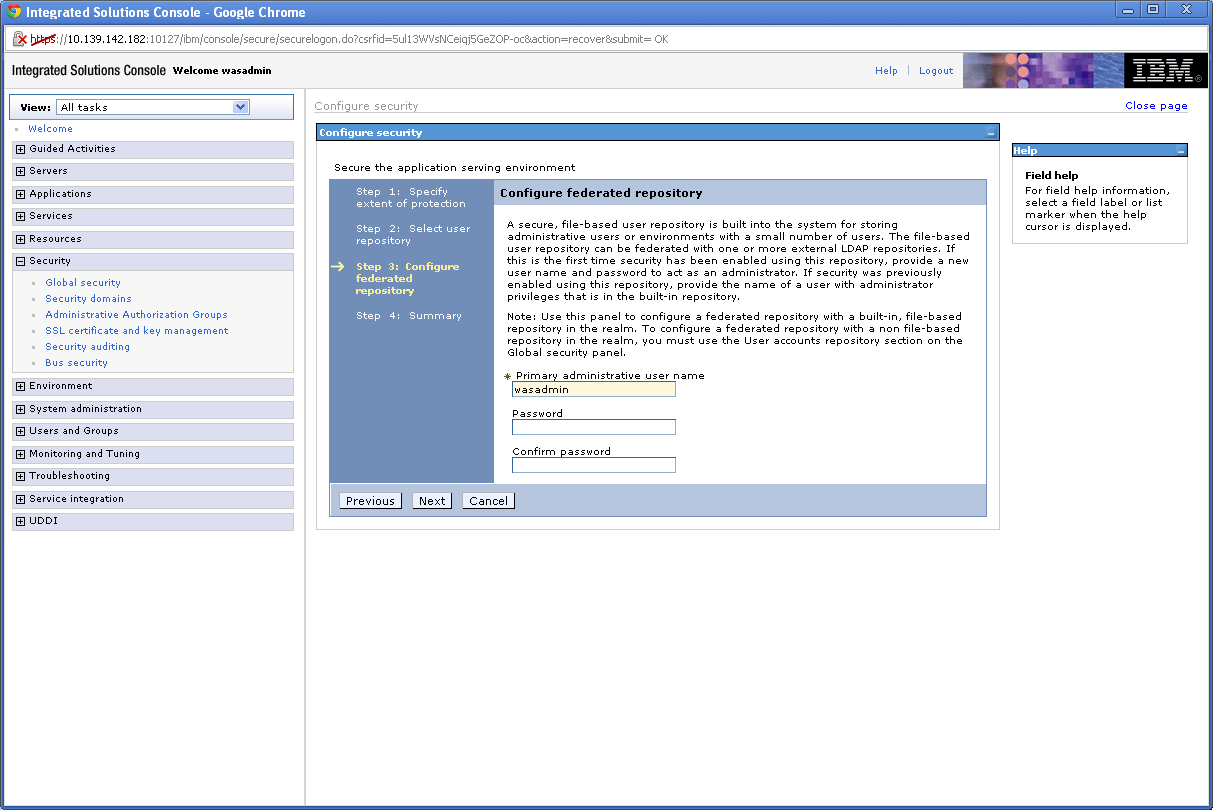Click the Logout link
The image size is (1213, 810).
936,71
